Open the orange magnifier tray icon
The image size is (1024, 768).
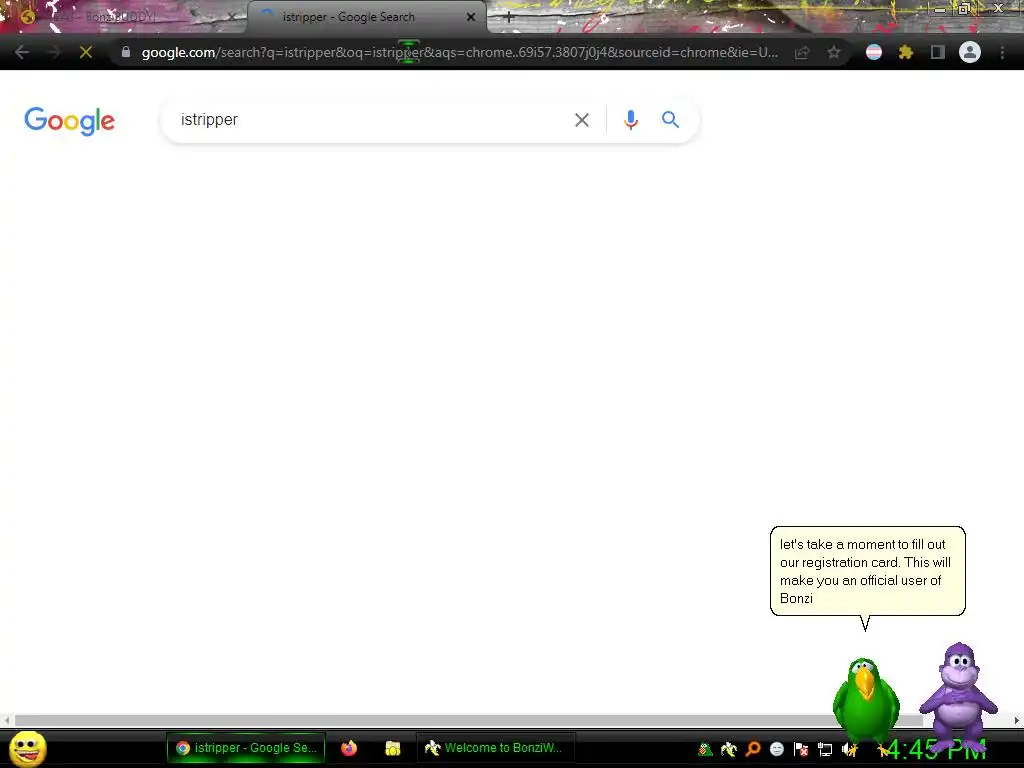[x=753, y=749]
